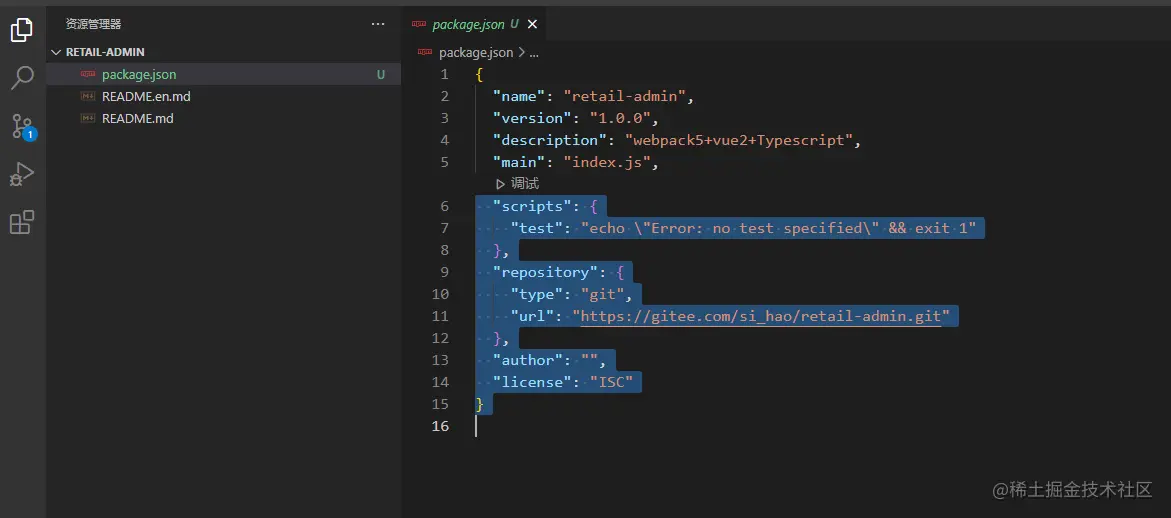Click the npm icon beside package.json in tree
1171x518 pixels.
pyautogui.click(x=88, y=75)
